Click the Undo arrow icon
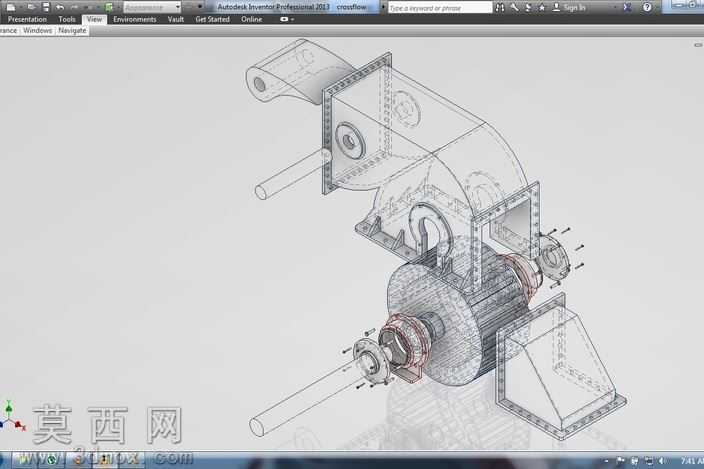The image size is (704, 469). [60, 7]
